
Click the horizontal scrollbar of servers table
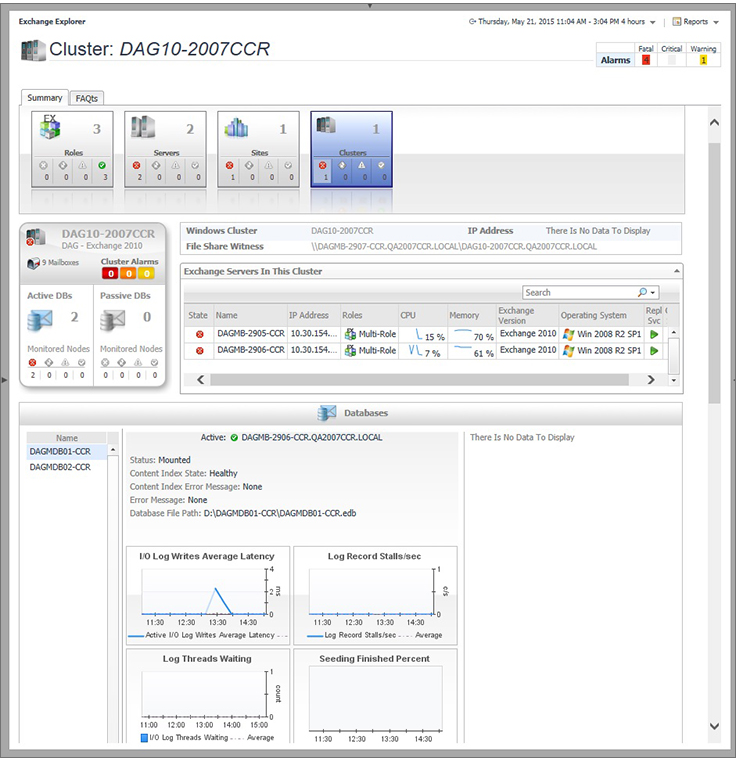tap(419, 380)
